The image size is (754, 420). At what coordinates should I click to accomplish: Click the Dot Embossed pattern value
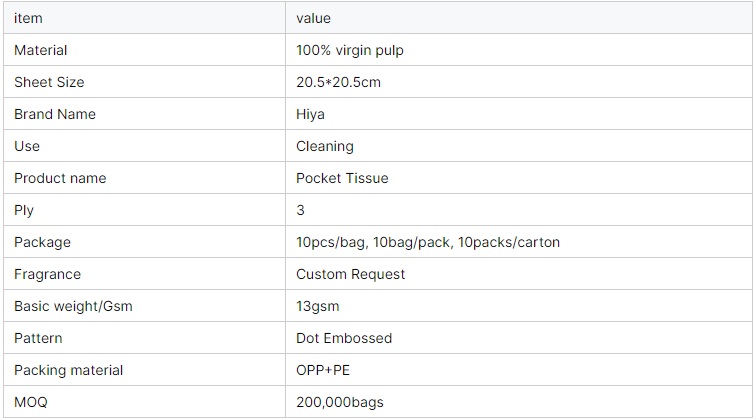point(344,338)
